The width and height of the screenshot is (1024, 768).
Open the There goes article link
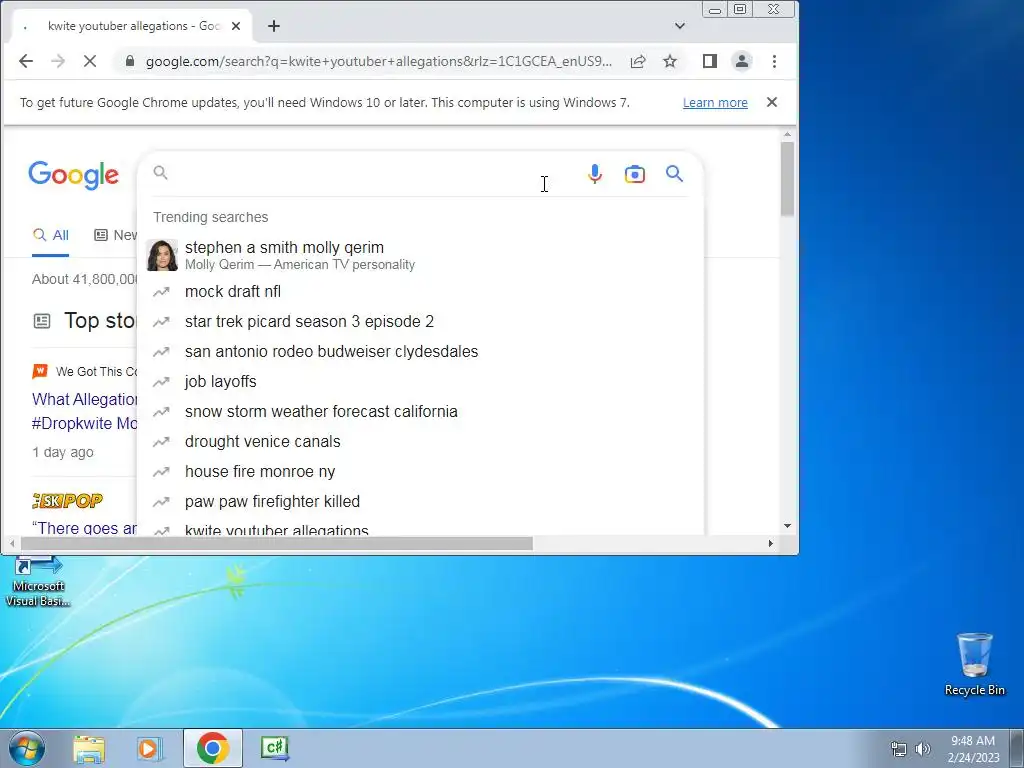pyautogui.click(x=85, y=528)
